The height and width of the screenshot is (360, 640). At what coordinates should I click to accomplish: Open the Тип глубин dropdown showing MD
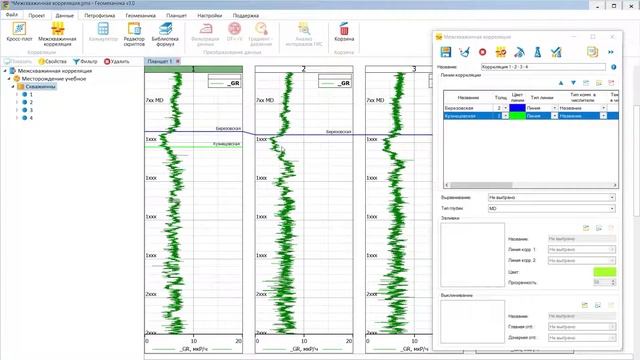pos(612,209)
